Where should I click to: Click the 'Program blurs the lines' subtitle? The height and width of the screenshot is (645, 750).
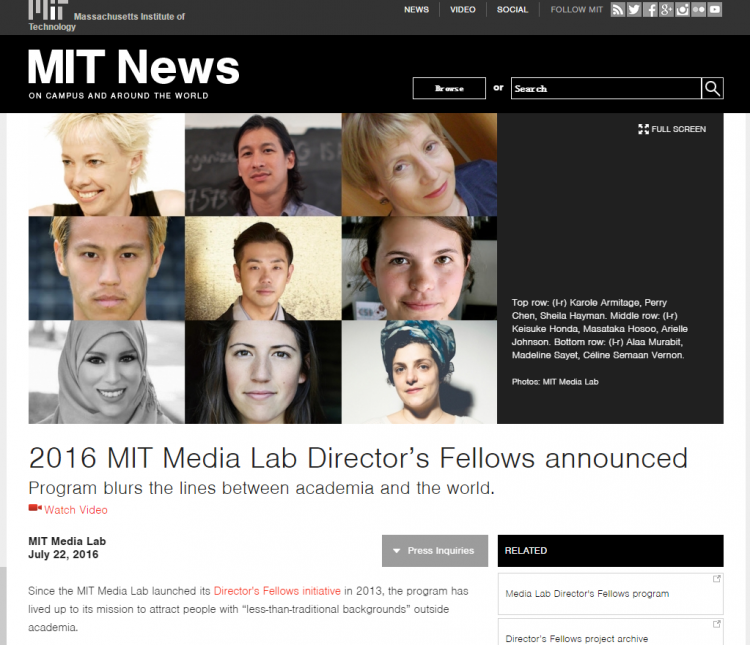[x=261, y=489]
